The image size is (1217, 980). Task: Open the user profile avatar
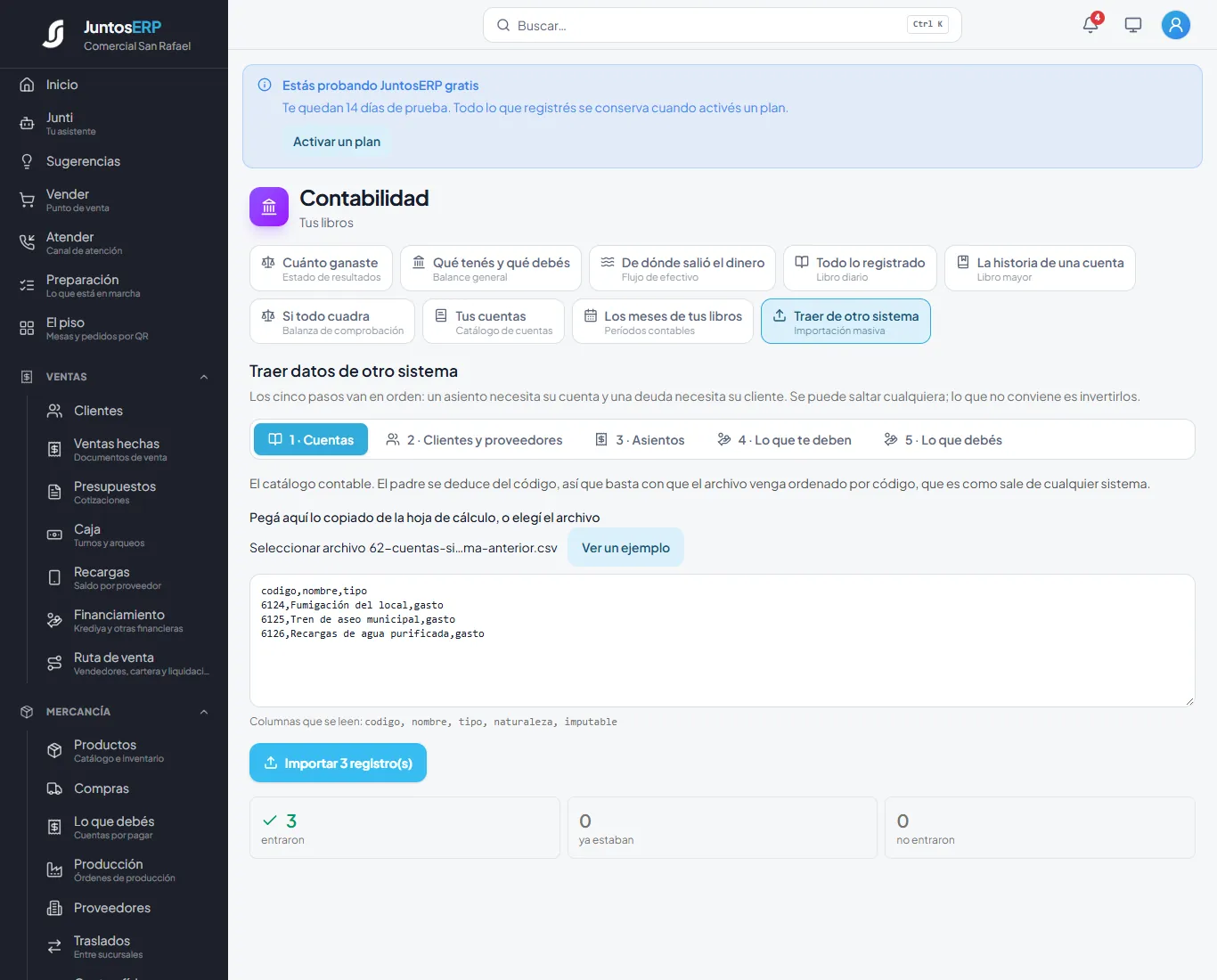point(1176,25)
